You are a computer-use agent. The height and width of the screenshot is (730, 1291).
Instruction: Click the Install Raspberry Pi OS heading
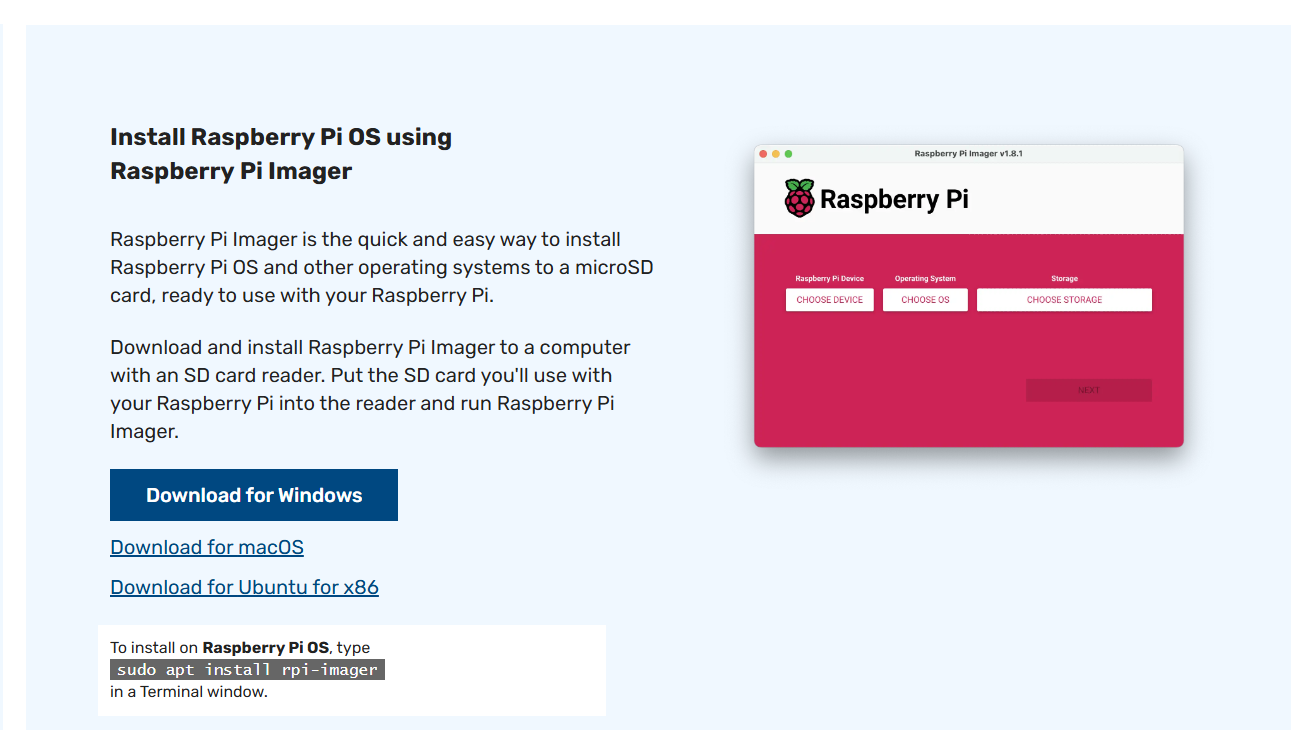(x=281, y=154)
